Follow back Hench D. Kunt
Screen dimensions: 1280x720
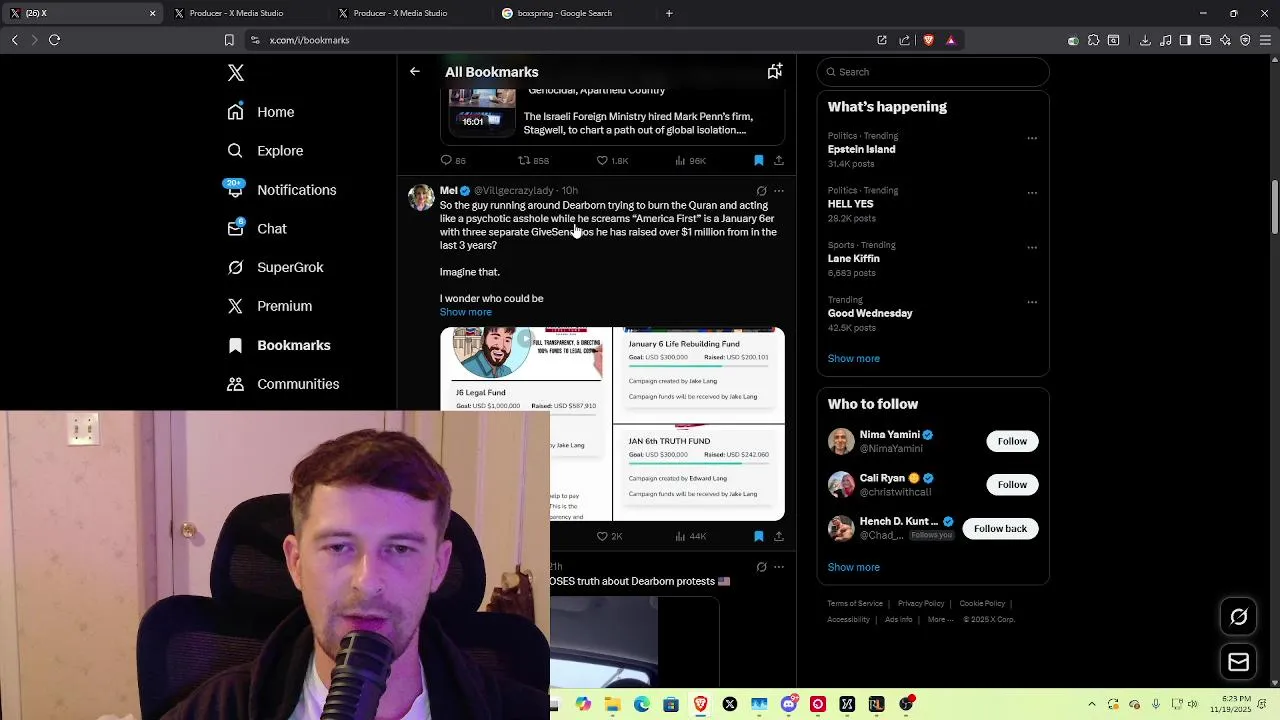(1000, 529)
